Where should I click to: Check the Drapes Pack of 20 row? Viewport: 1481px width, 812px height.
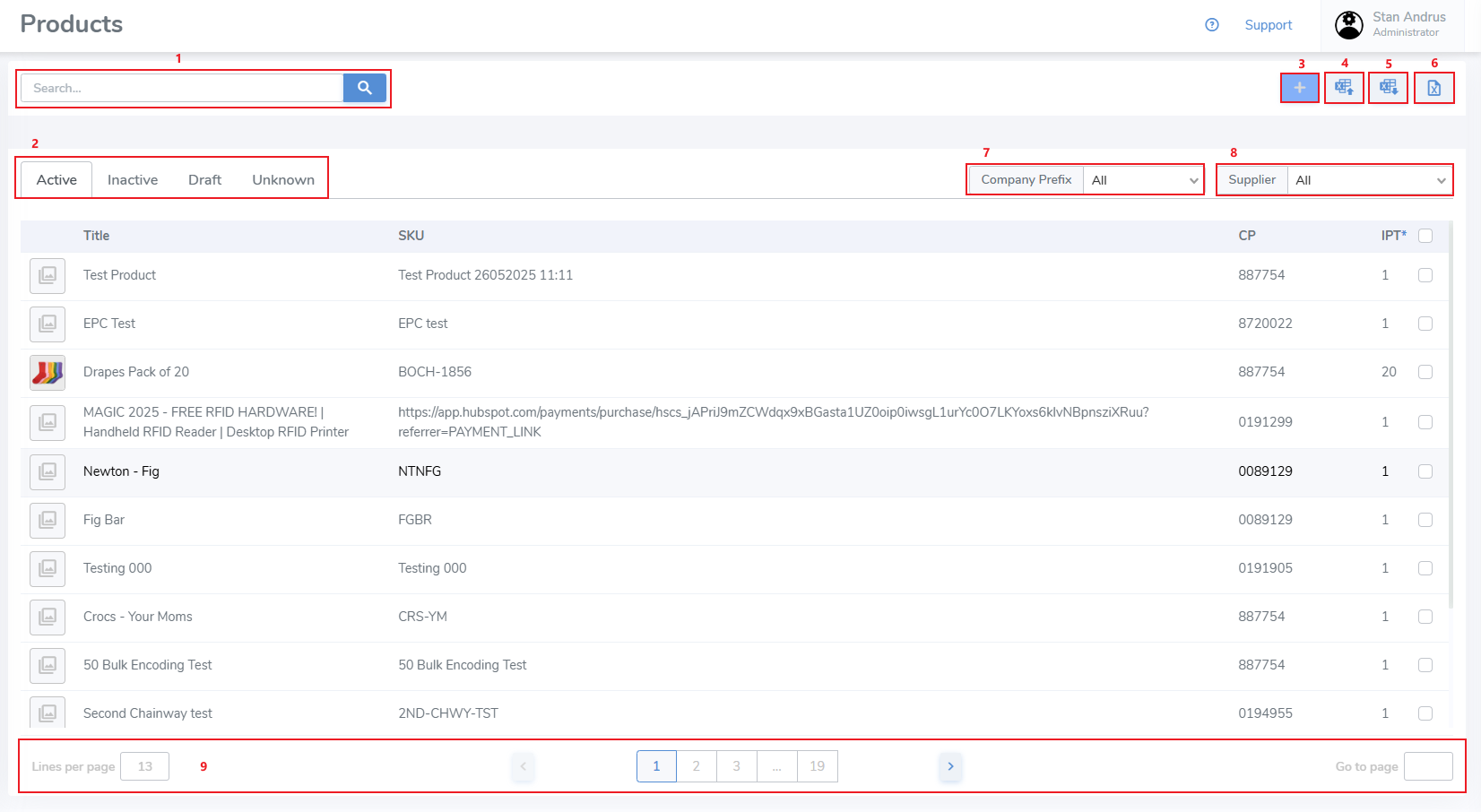coord(1425,372)
